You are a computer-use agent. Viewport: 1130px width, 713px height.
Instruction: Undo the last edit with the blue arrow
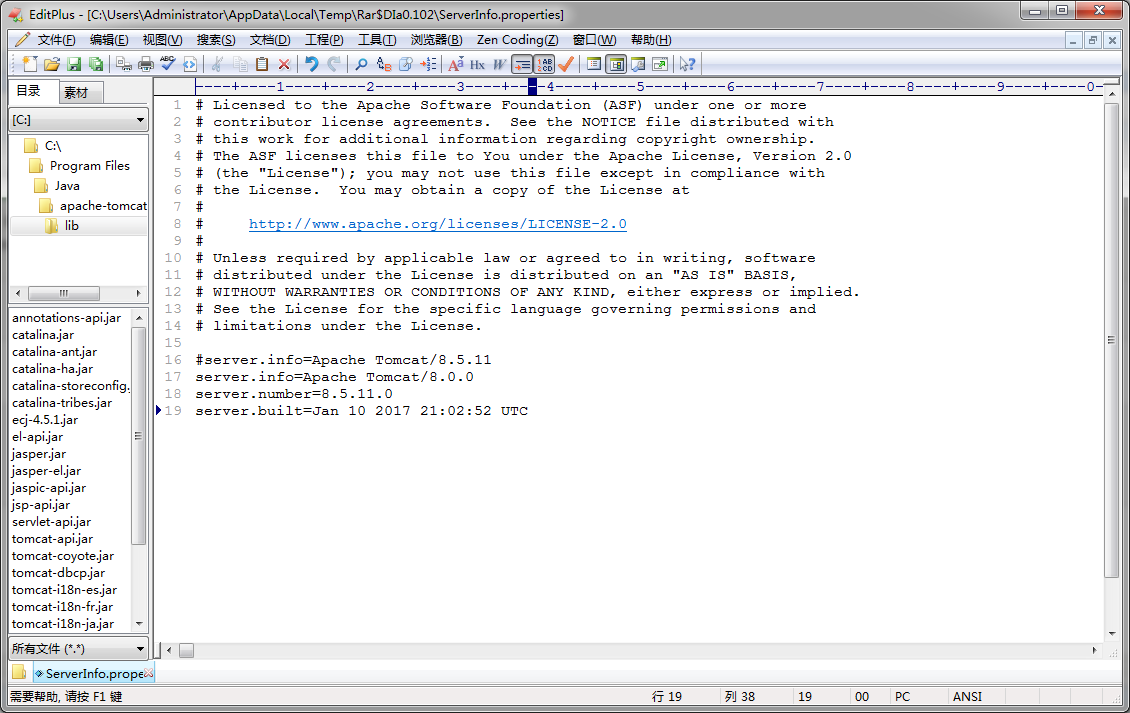pos(311,64)
